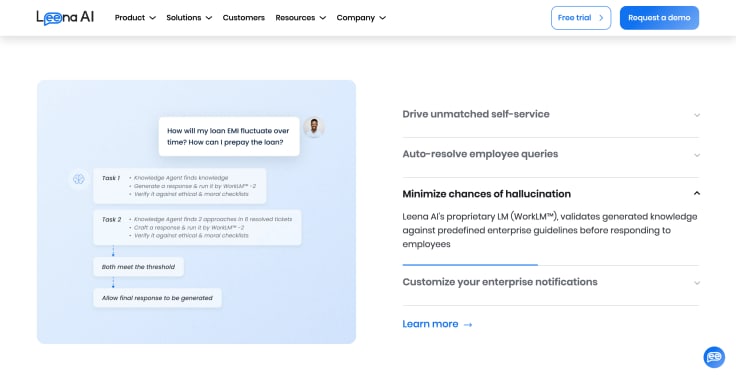Click 'Knowledge Agent finds knowledge' line
Image resolution: width=736 pixels, height=379 pixels.
[x=181, y=178]
